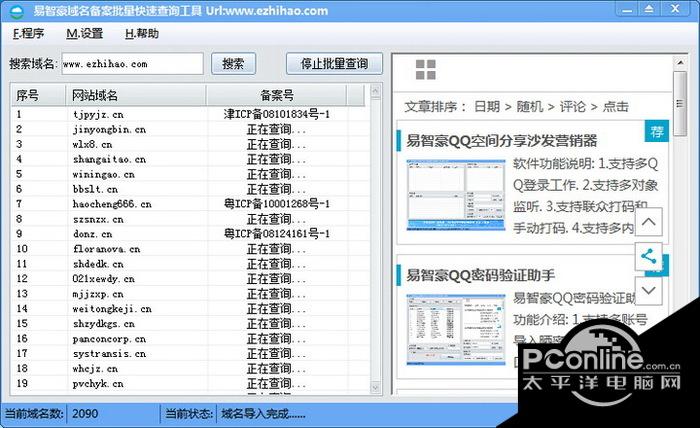The image size is (700, 428).
Task: Open article 易智豪QQ空间分享沙发营销器
Action: (x=501, y=141)
